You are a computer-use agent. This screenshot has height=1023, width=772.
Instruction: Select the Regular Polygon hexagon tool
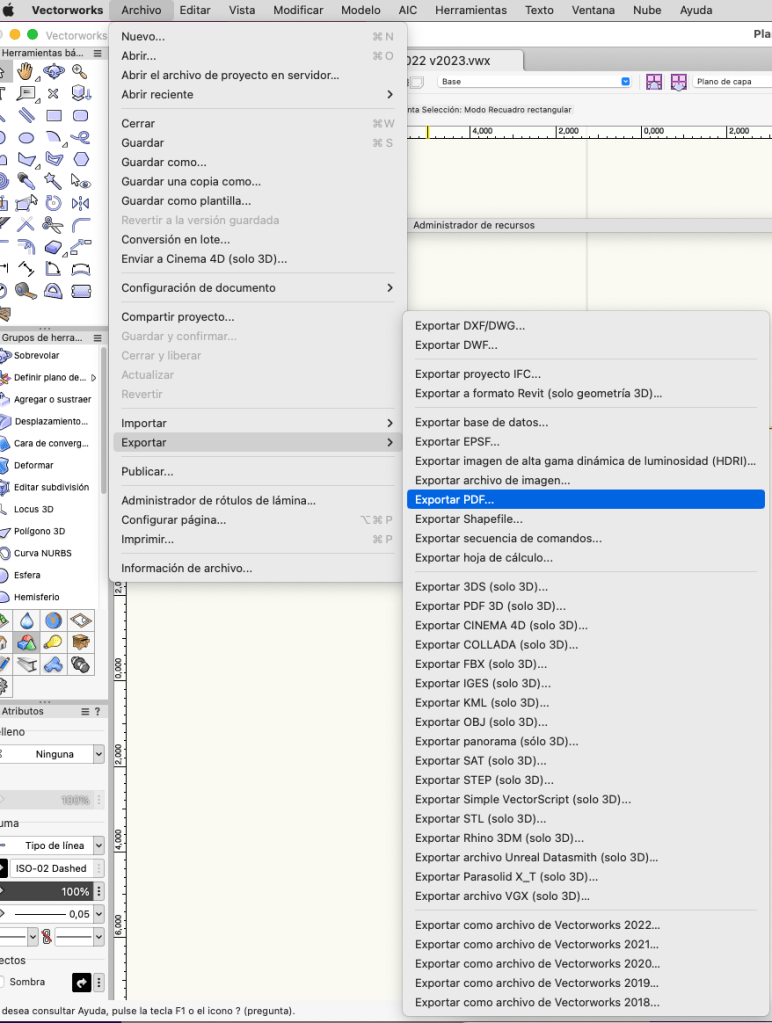pyautogui.click(x=81, y=159)
